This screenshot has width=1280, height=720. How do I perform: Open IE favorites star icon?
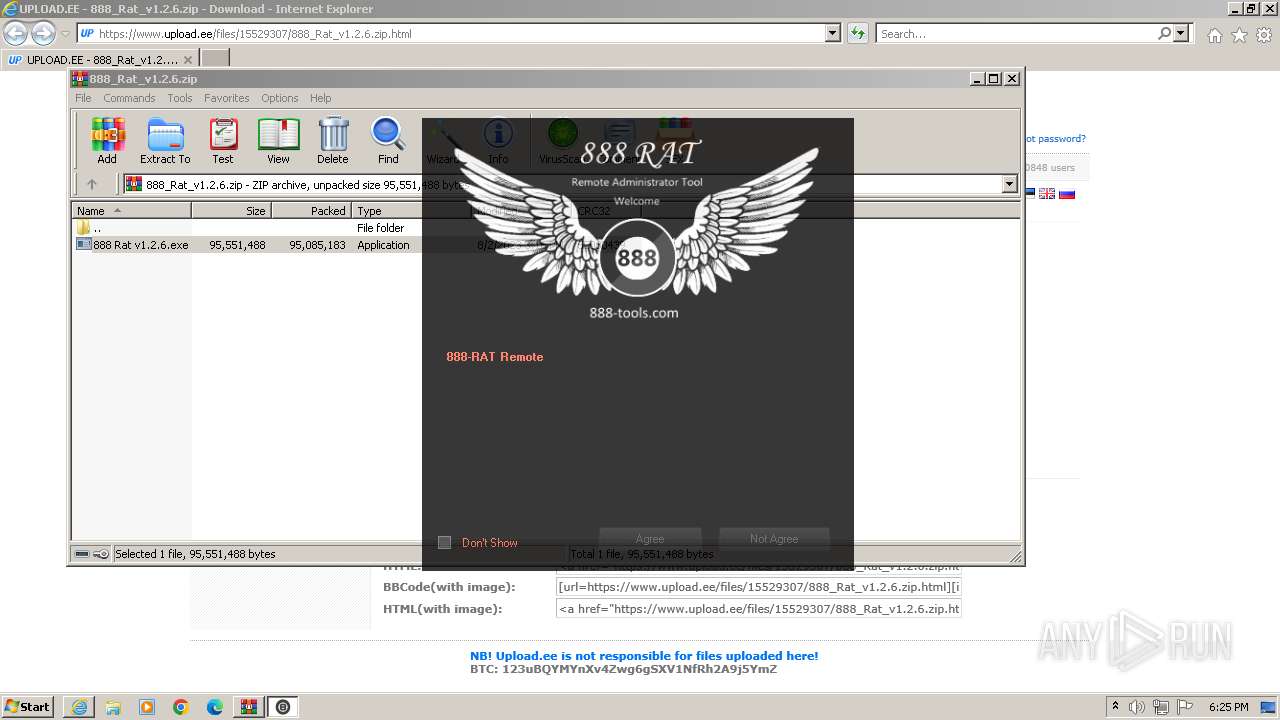[x=1239, y=35]
